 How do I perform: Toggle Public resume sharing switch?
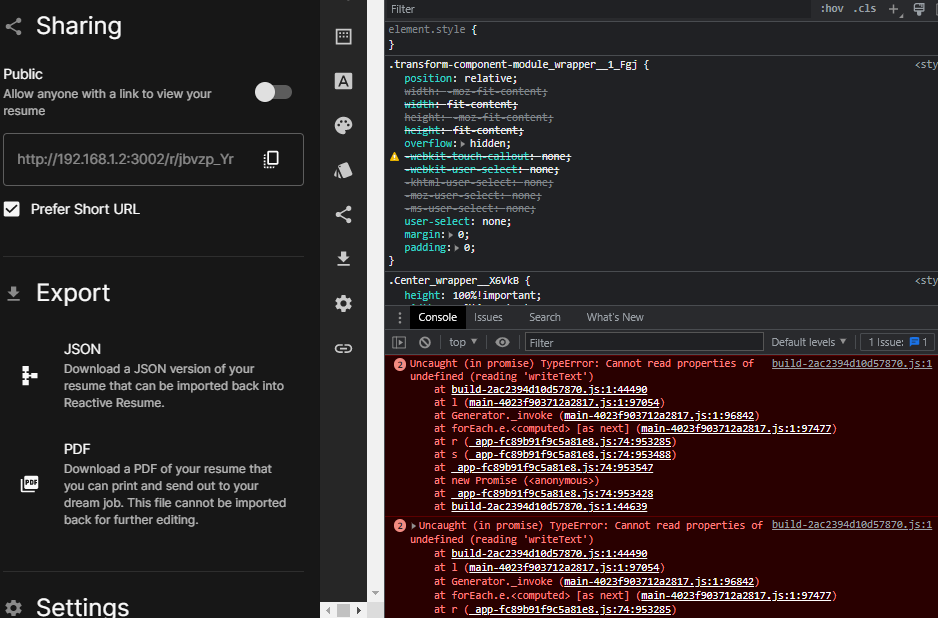273,92
